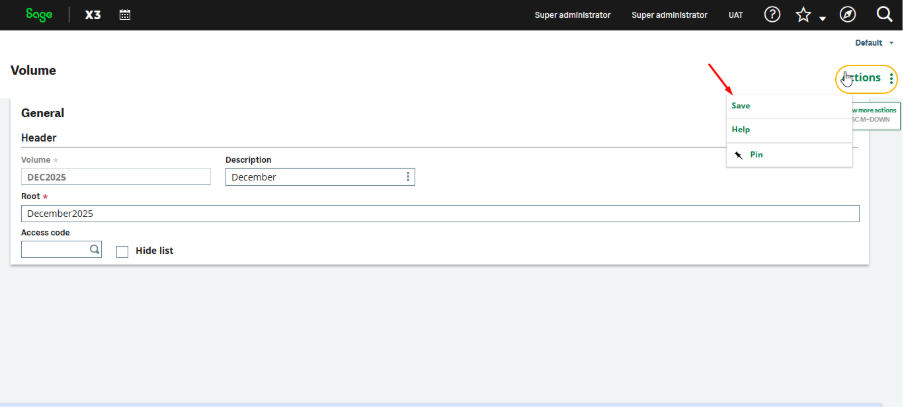Open the compass navigation icon
This screenshot has height=408, width=903.
848,15
